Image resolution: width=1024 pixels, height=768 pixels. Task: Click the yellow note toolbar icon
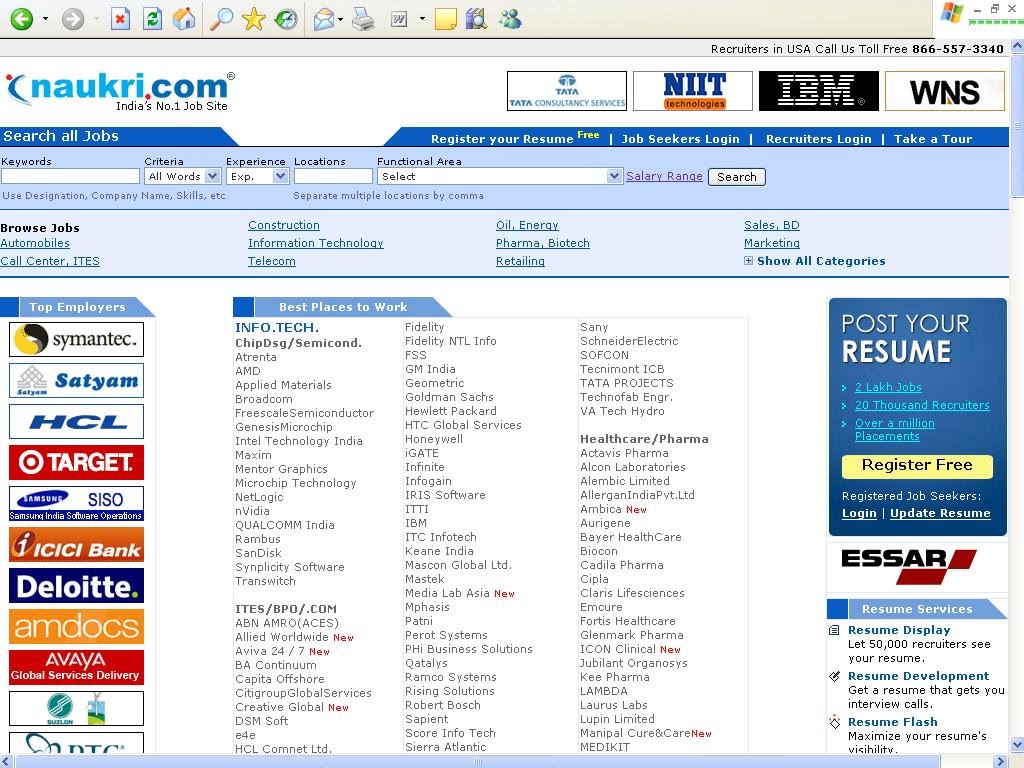tap(445, 20)
